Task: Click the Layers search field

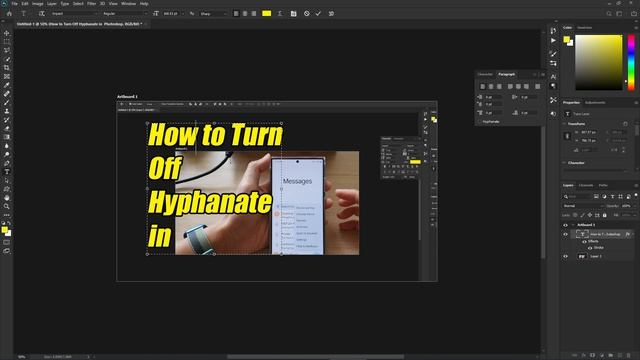Action: coord(577,197)
